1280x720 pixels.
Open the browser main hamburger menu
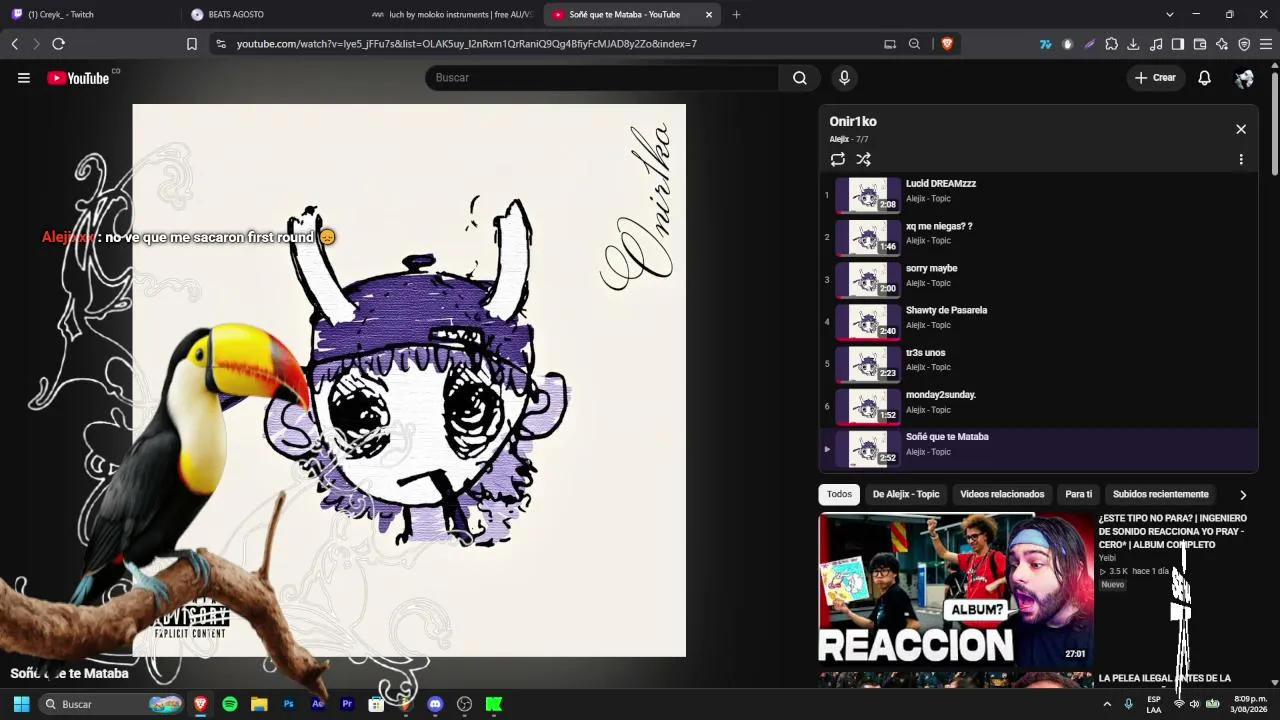click(1266, 44)
